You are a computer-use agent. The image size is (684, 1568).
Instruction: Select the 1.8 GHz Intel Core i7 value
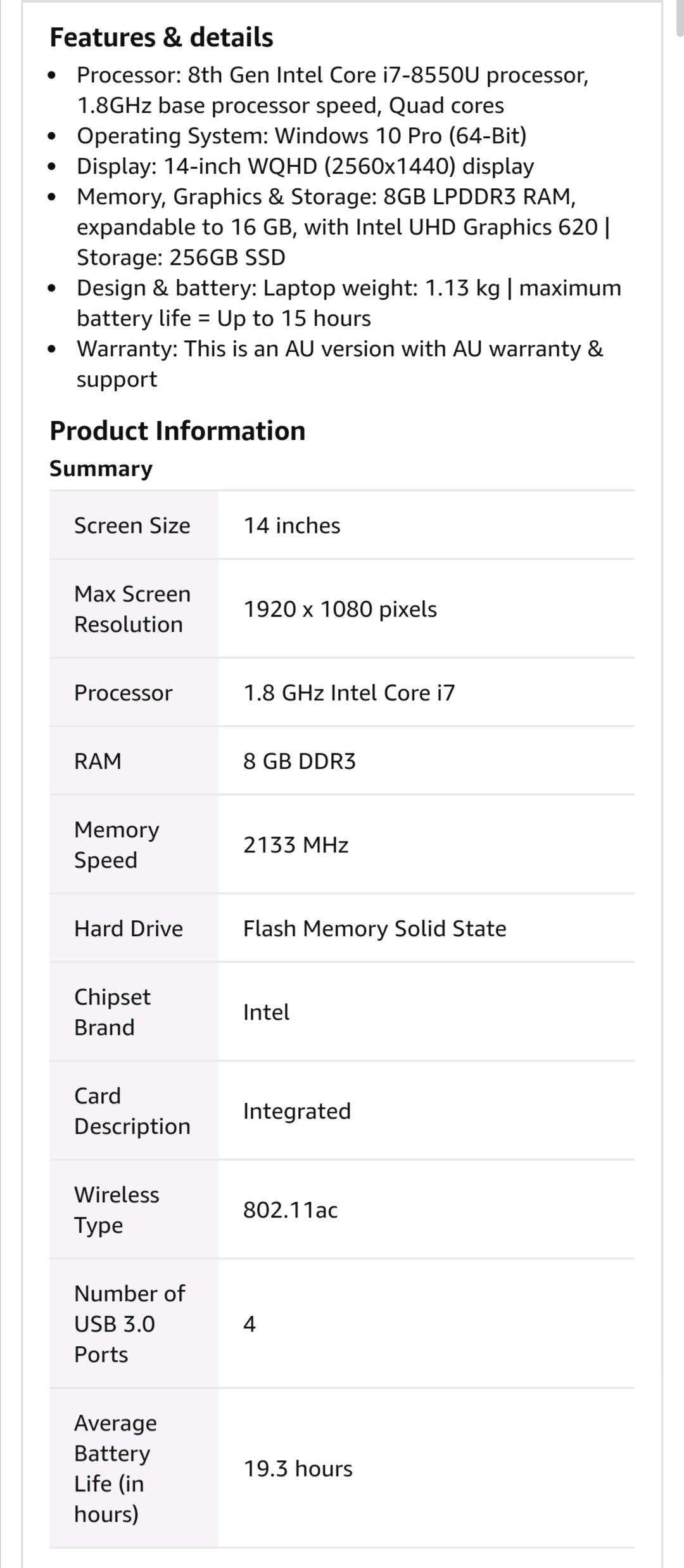pyautogui.click(x=349, y=693)
